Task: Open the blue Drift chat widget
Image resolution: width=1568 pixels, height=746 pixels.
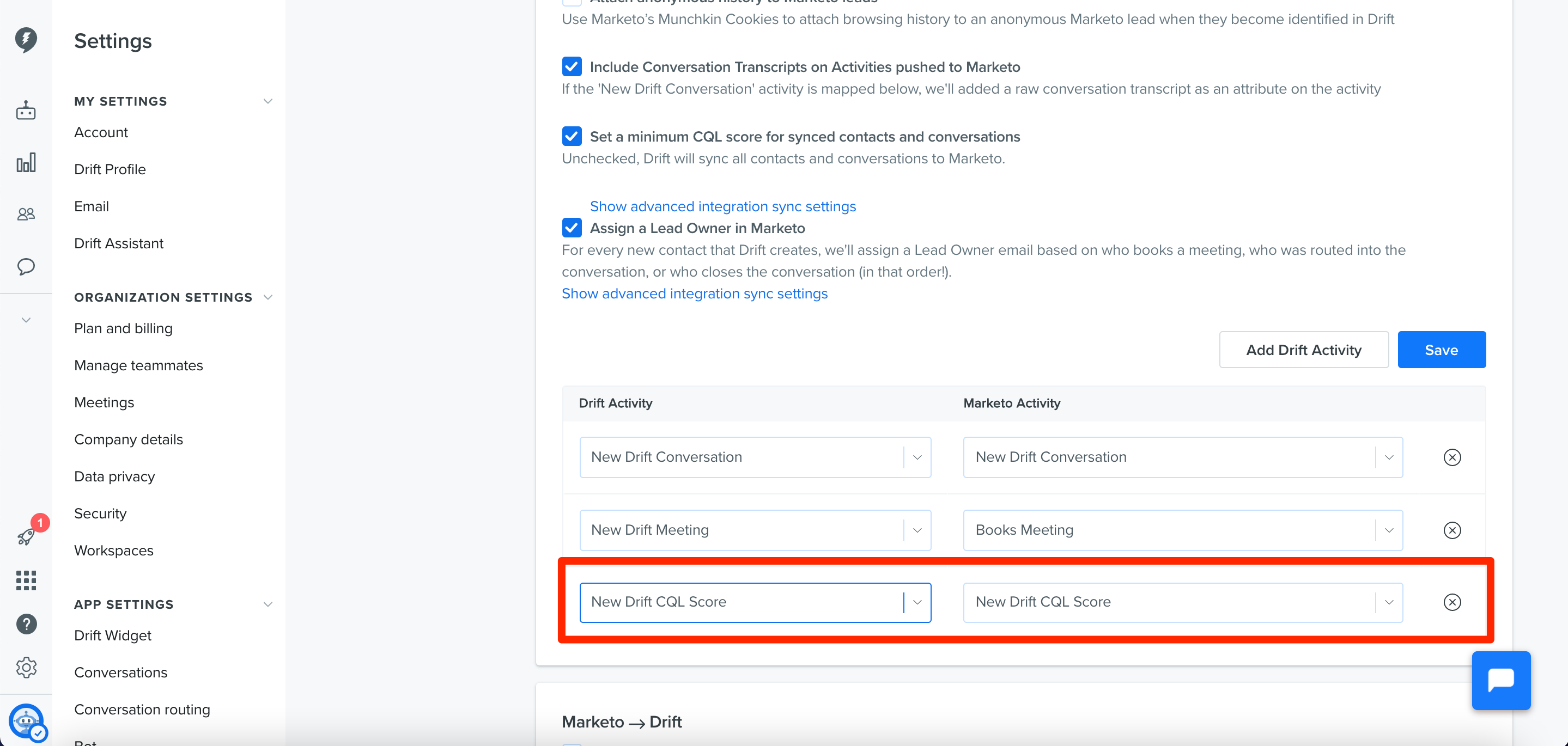Action: [1501, 680]
